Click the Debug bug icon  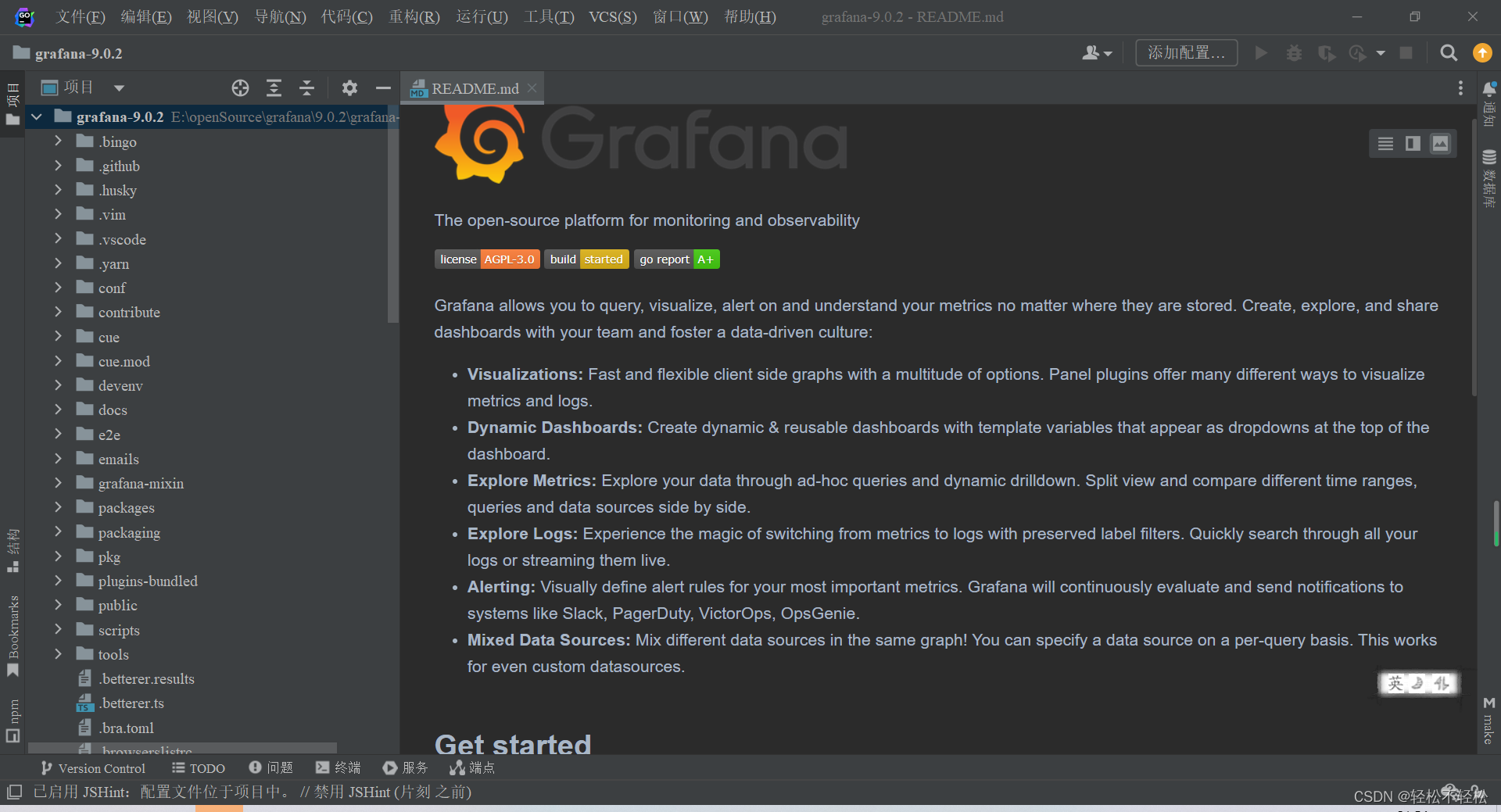[x=1294, y=53]
